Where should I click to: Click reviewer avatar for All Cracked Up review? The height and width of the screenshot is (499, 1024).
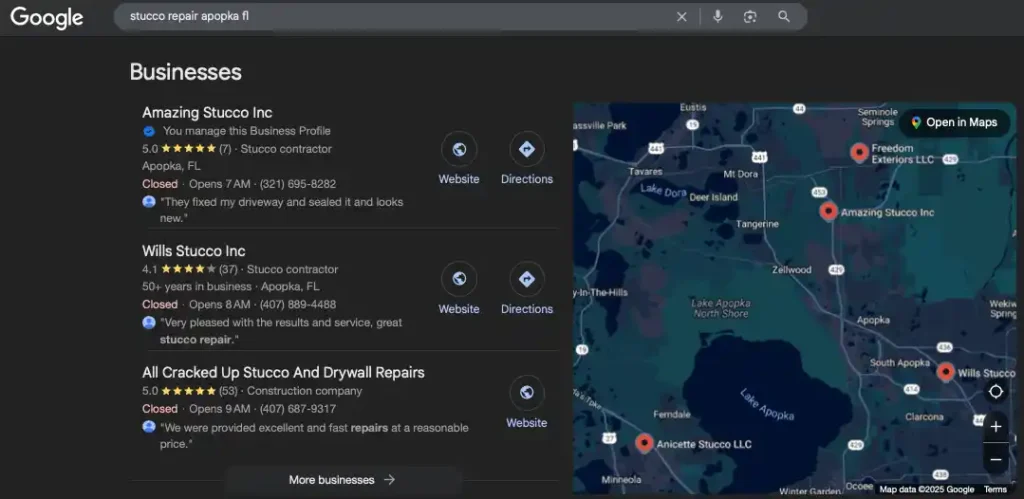click(x=149, y=427)
